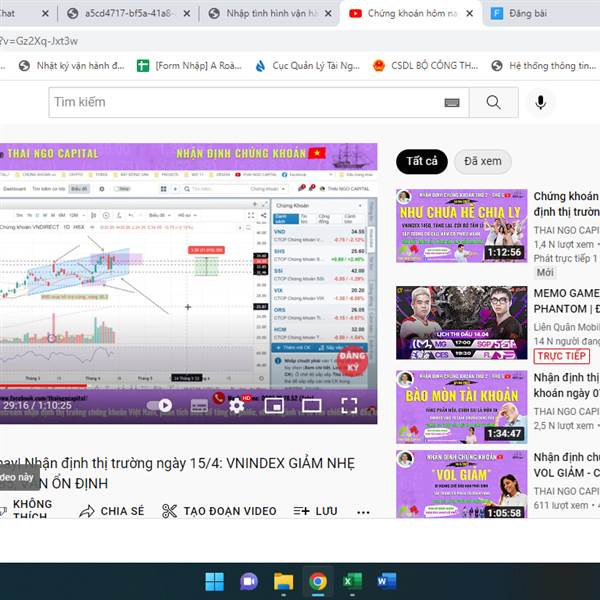The height and width of the screenshot is (600, 600).
Task: Switch to the Chứng khoán hôm nay YouTube tab
Action: (412, 13)
